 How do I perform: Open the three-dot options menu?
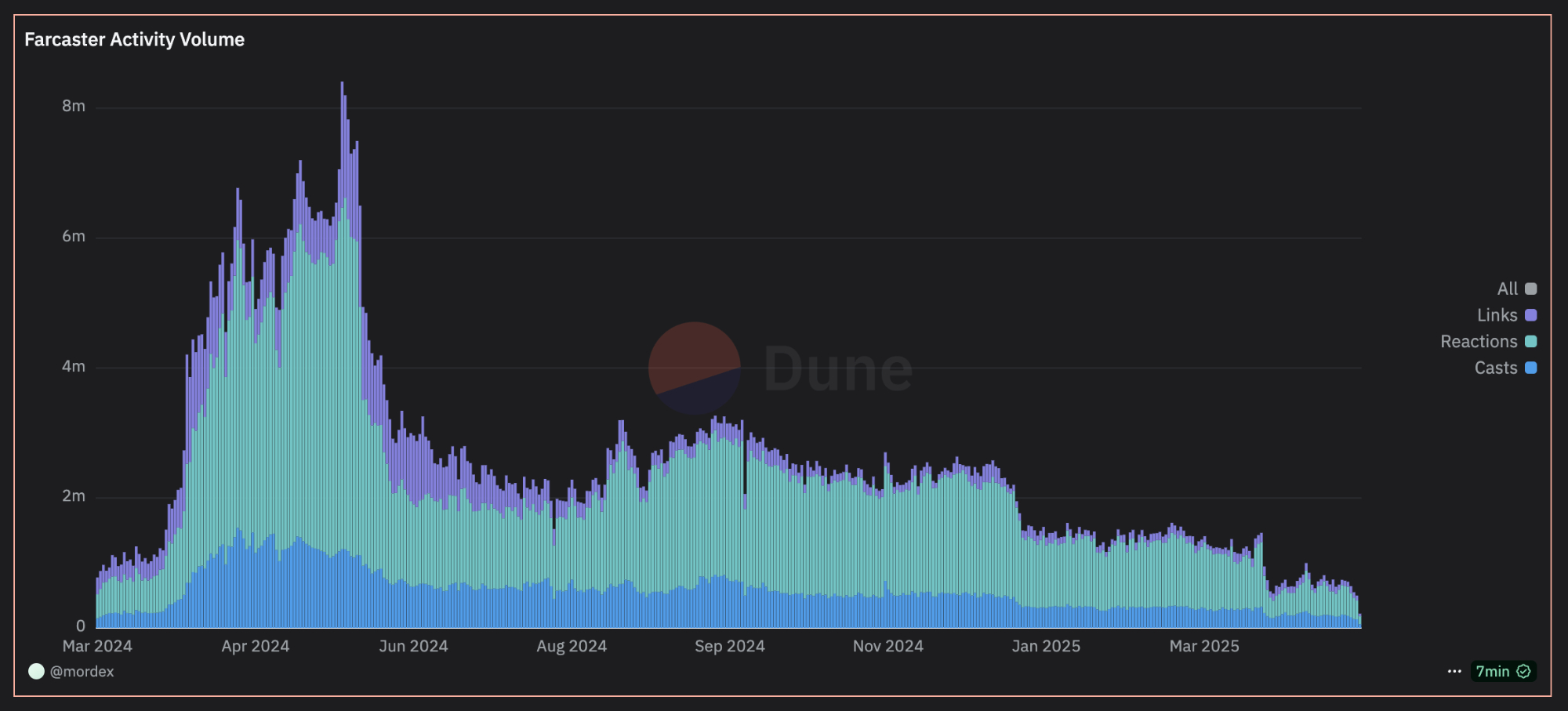(x=1454, y=671)
